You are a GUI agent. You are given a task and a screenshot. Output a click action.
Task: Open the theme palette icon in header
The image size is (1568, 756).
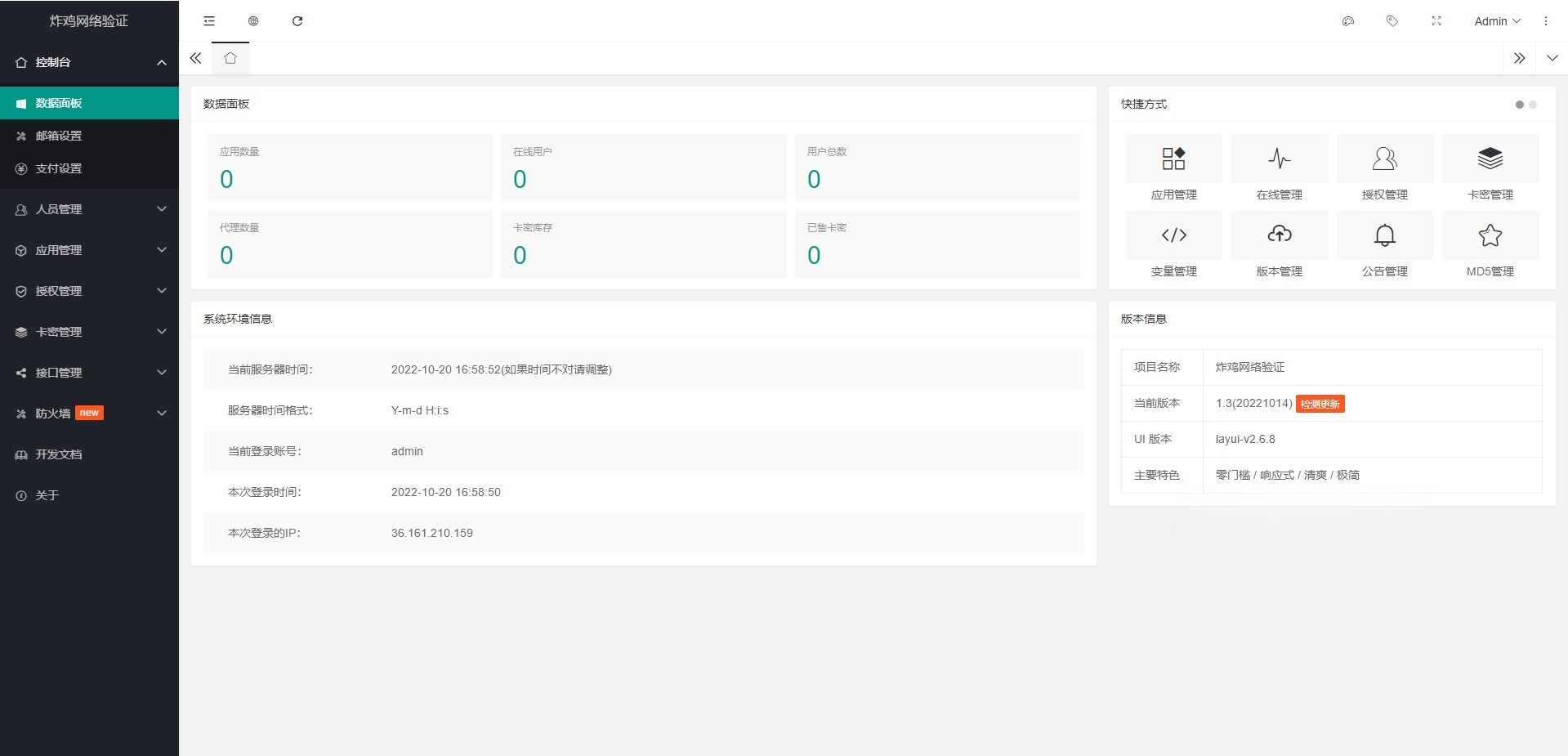[x=1348, y=21]
